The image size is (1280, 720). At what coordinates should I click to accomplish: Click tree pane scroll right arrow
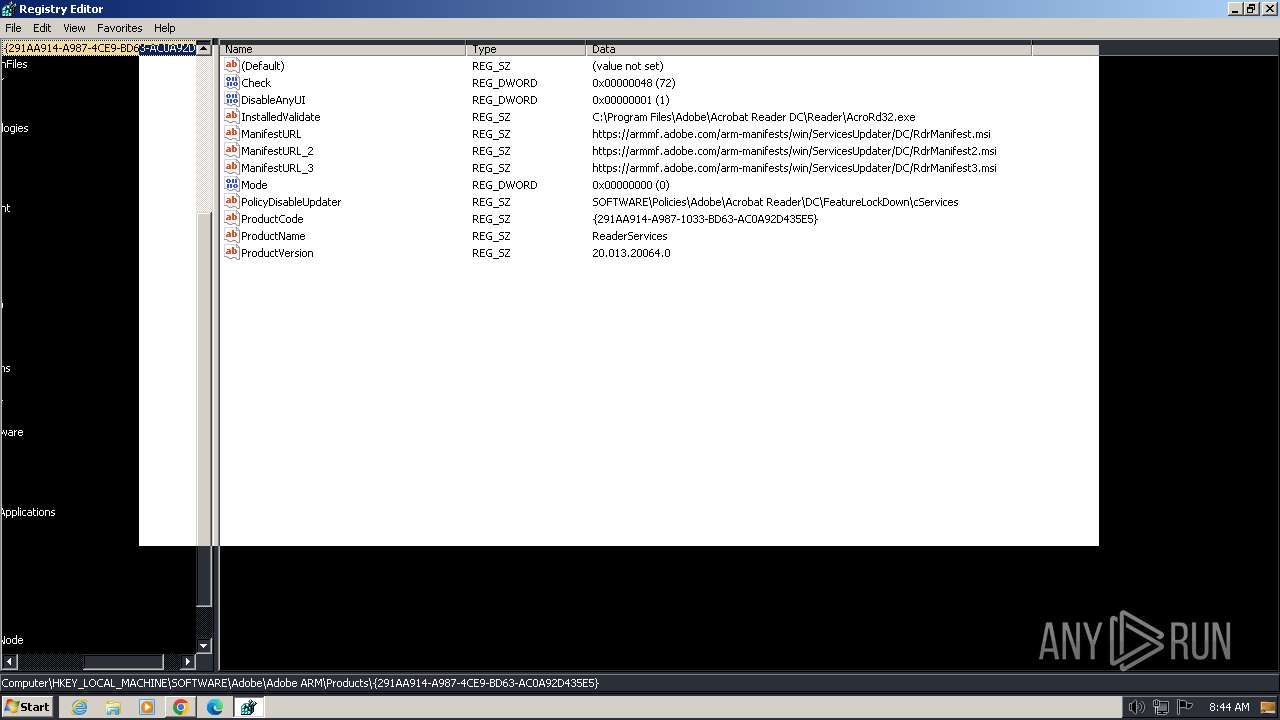tap(187, 662)
